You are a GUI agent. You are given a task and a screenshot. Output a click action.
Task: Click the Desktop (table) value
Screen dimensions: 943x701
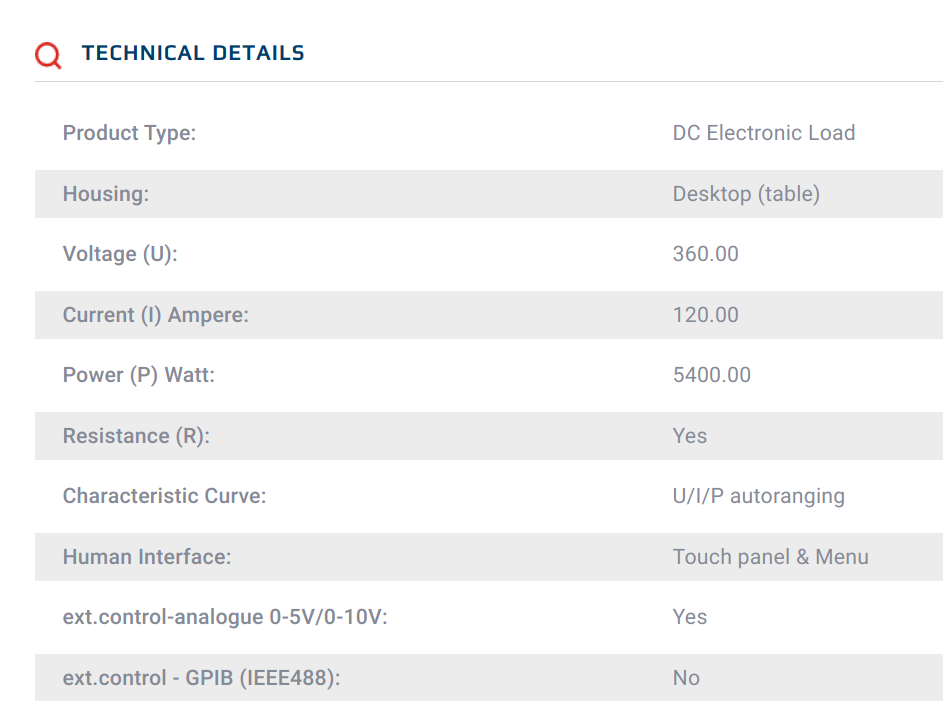coord(745,194)
